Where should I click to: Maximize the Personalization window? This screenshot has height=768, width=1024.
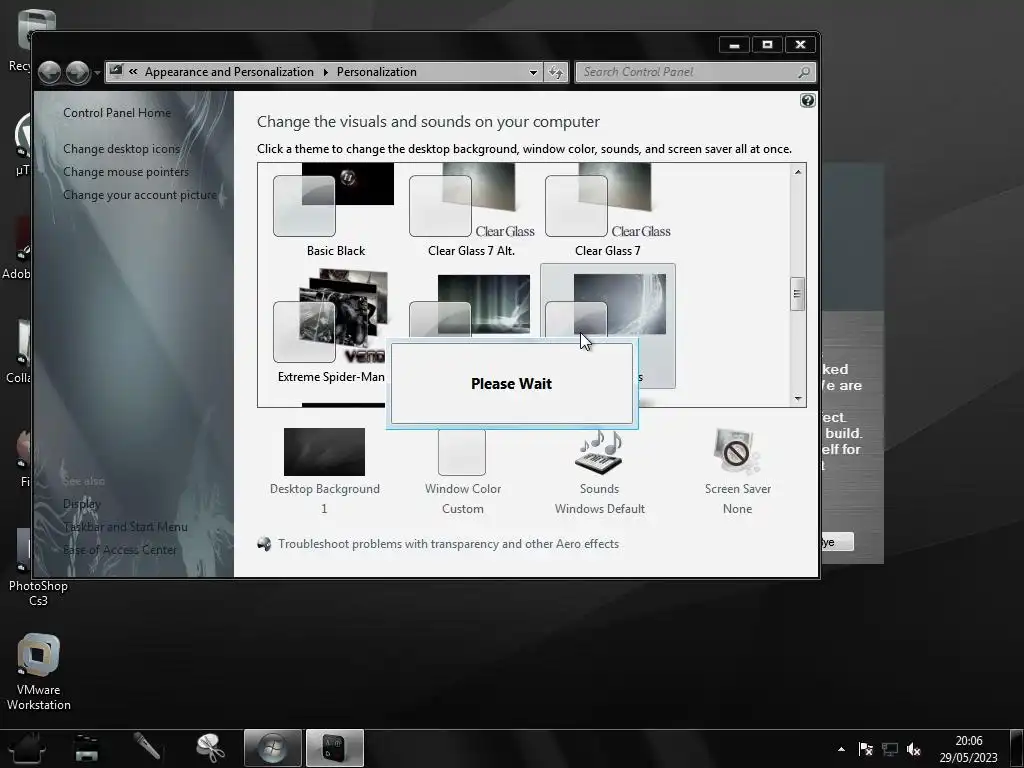click(x=767, y=44)
